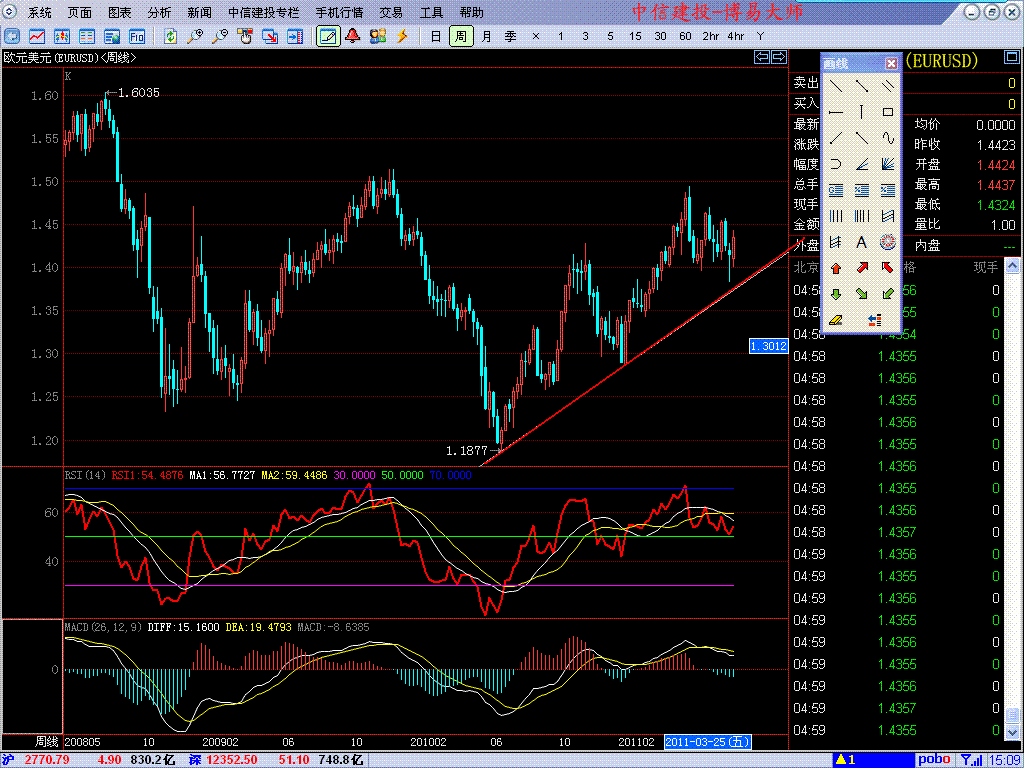Click the pobo logo in status bar
Screen dimensions: 1024x768
coord(934,760)
